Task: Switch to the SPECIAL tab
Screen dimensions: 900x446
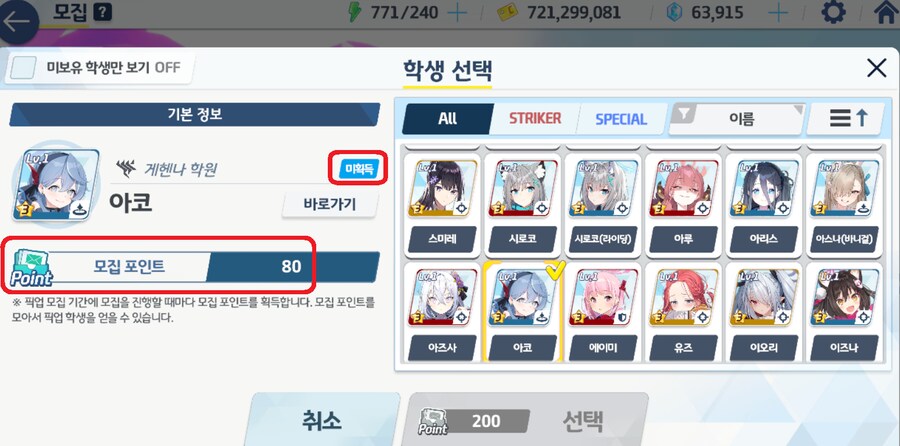Action: click(x=621, y=119)
